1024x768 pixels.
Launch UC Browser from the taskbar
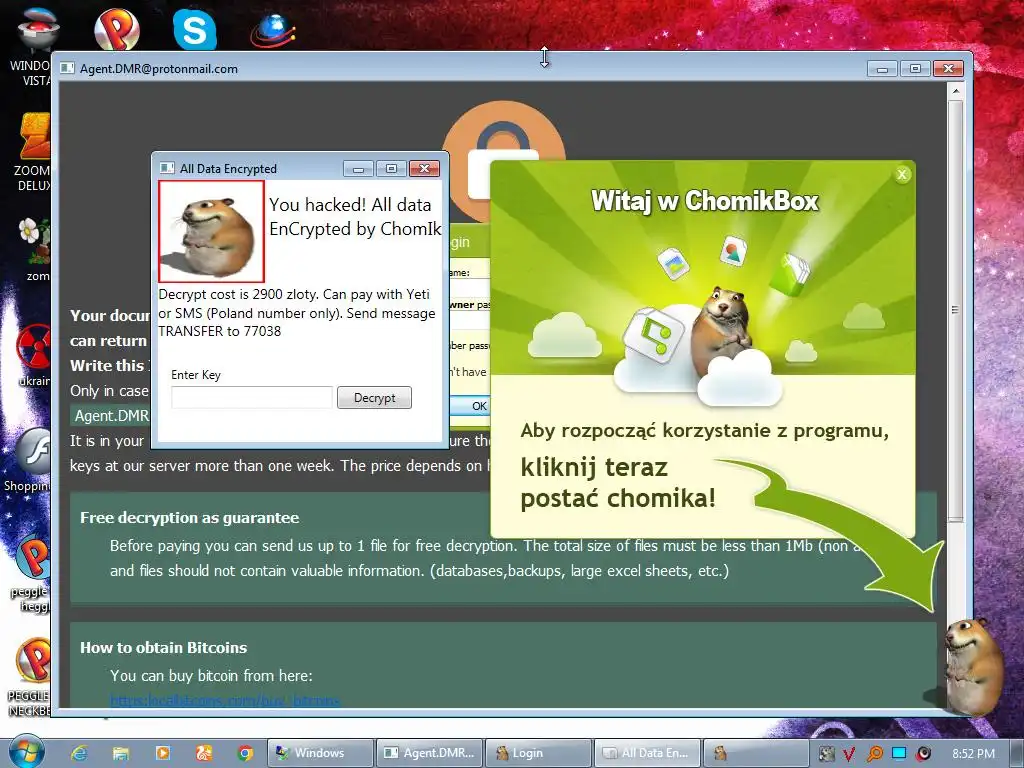coord(204,753)
